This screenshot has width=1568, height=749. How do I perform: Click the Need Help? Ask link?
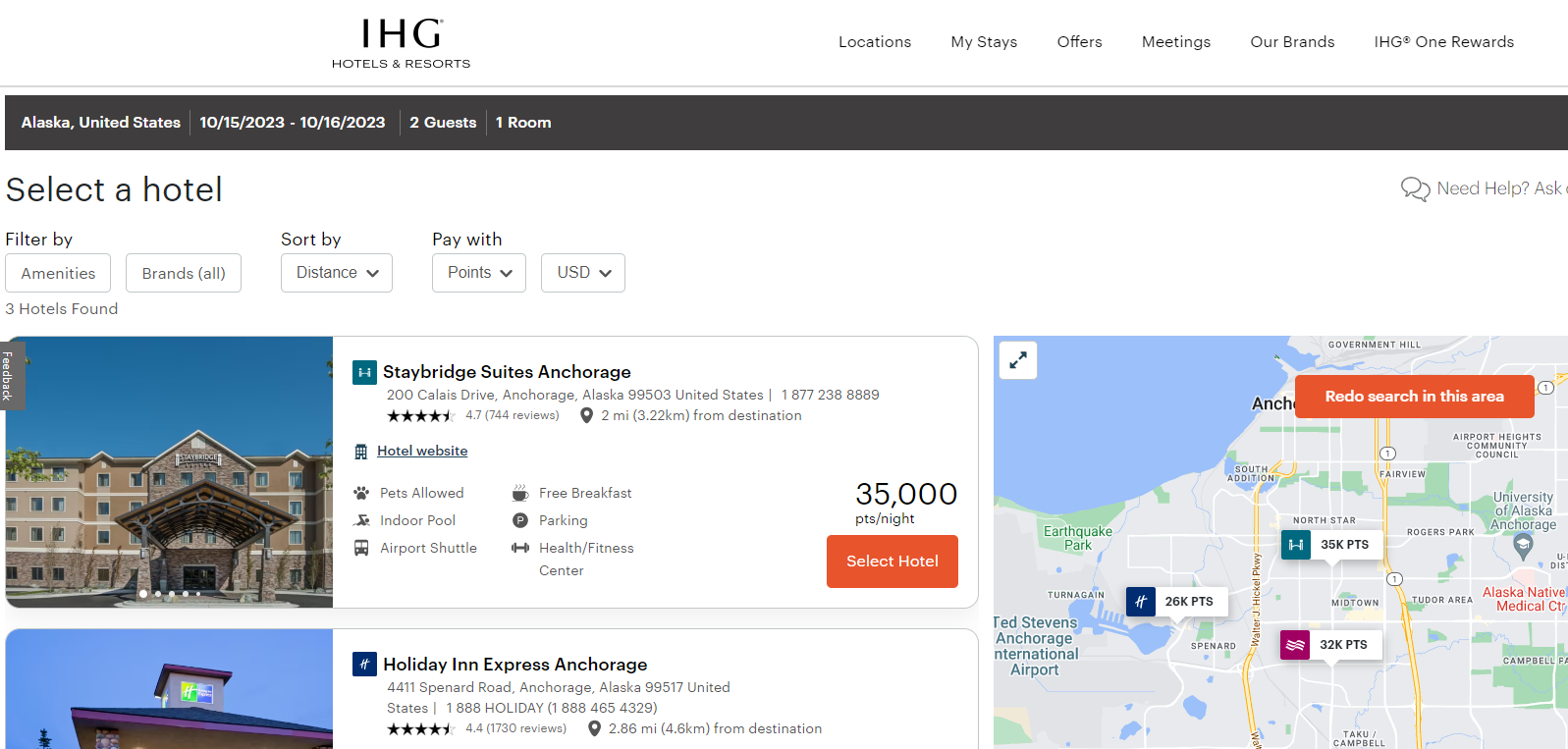[x=1501, y=188]
